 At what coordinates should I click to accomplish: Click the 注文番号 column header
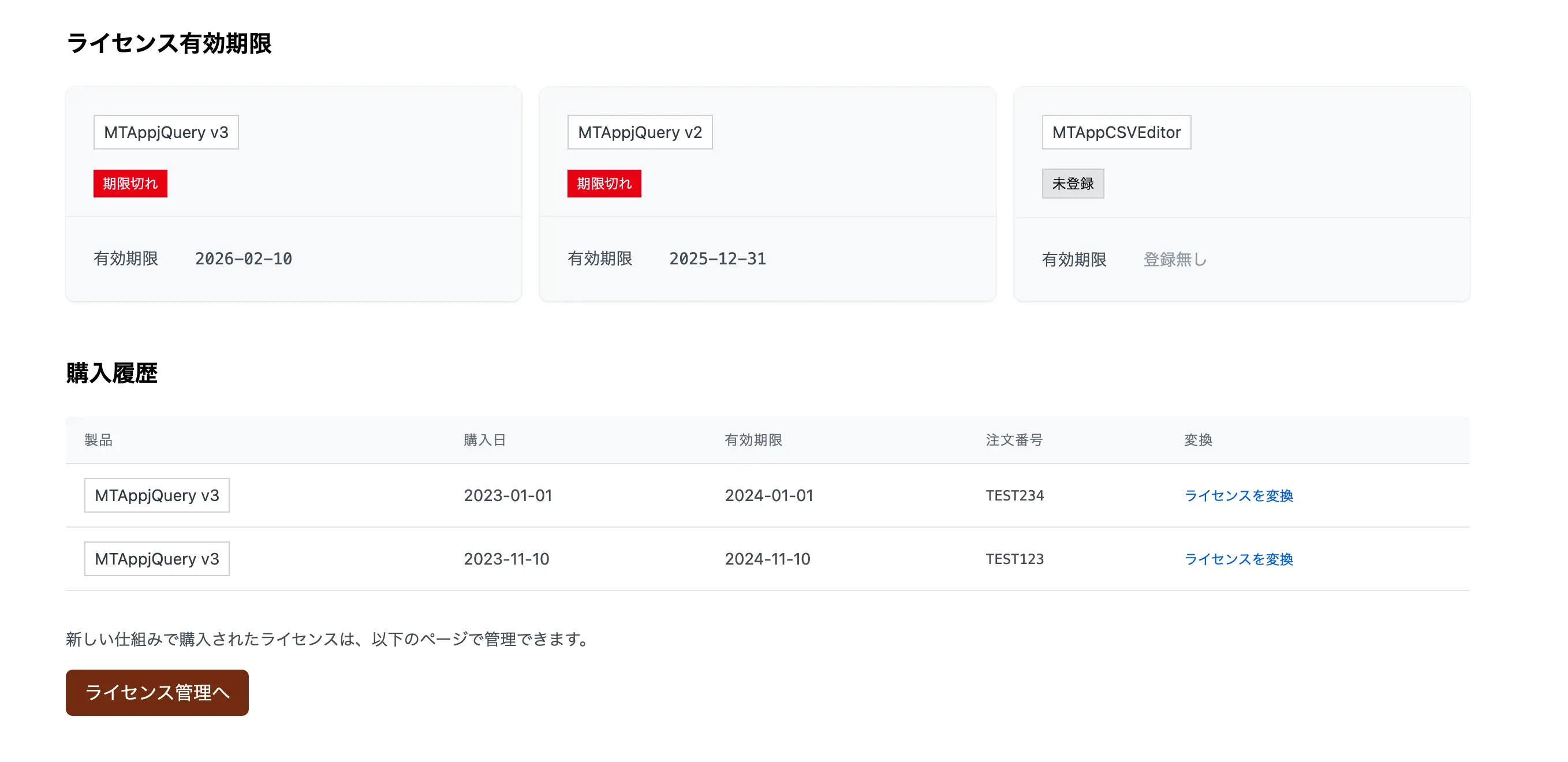point(1014,440)
